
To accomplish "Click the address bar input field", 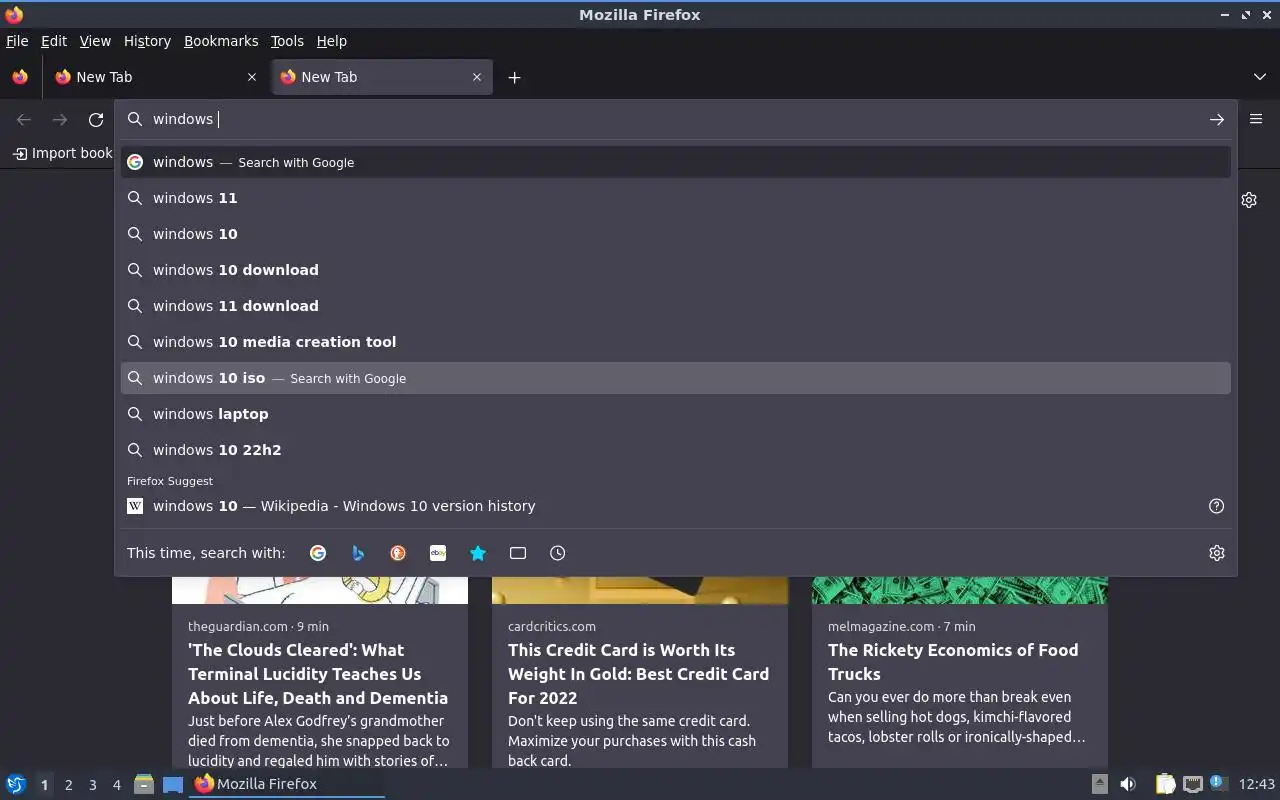I will (x=675, y=119).
